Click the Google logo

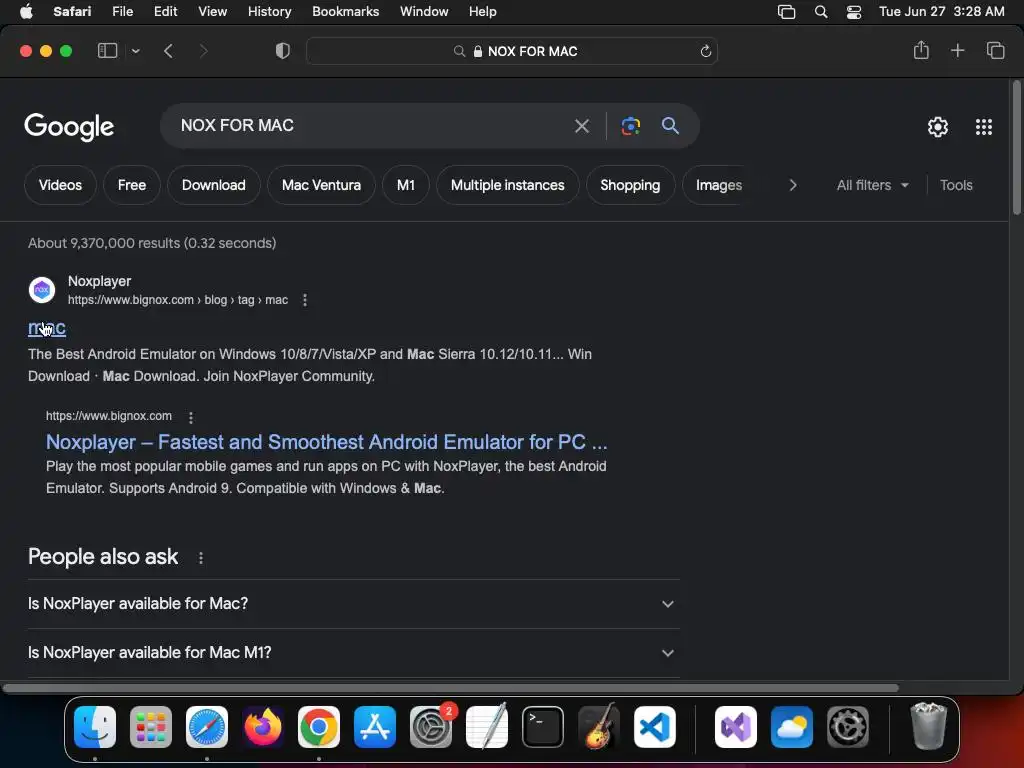pyautogui.click(x=69, y=127)
